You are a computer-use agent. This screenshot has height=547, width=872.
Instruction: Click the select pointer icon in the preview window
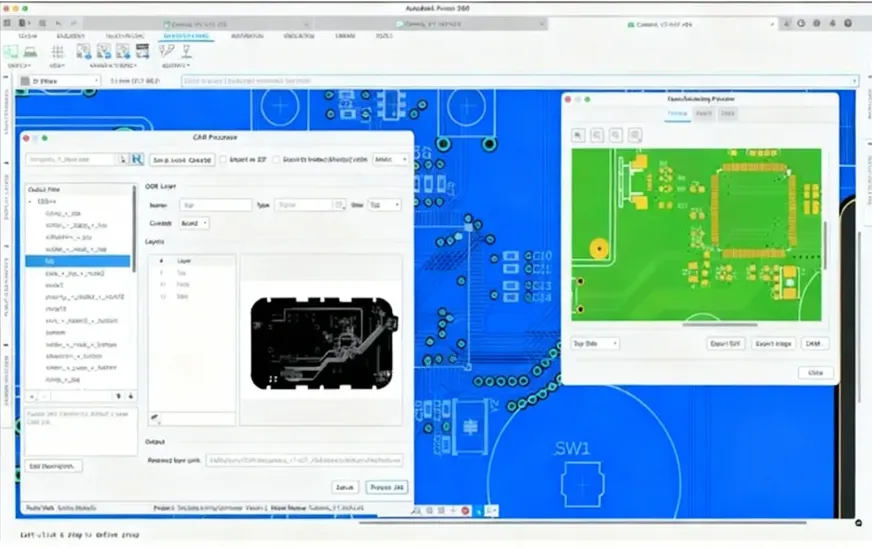click(579, 135)
